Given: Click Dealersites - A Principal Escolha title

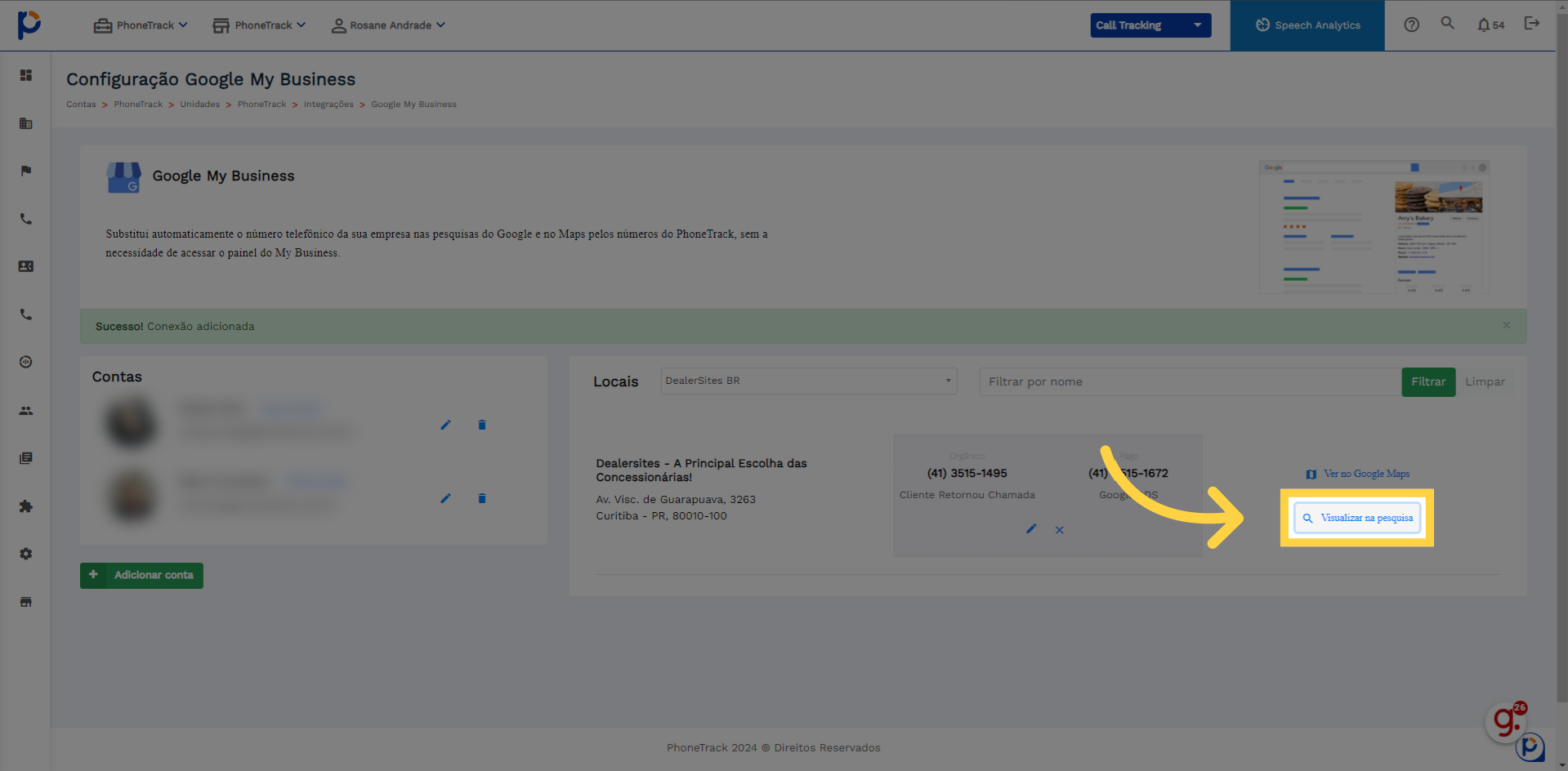Looking at the screenshot, I should coord(701,470).
